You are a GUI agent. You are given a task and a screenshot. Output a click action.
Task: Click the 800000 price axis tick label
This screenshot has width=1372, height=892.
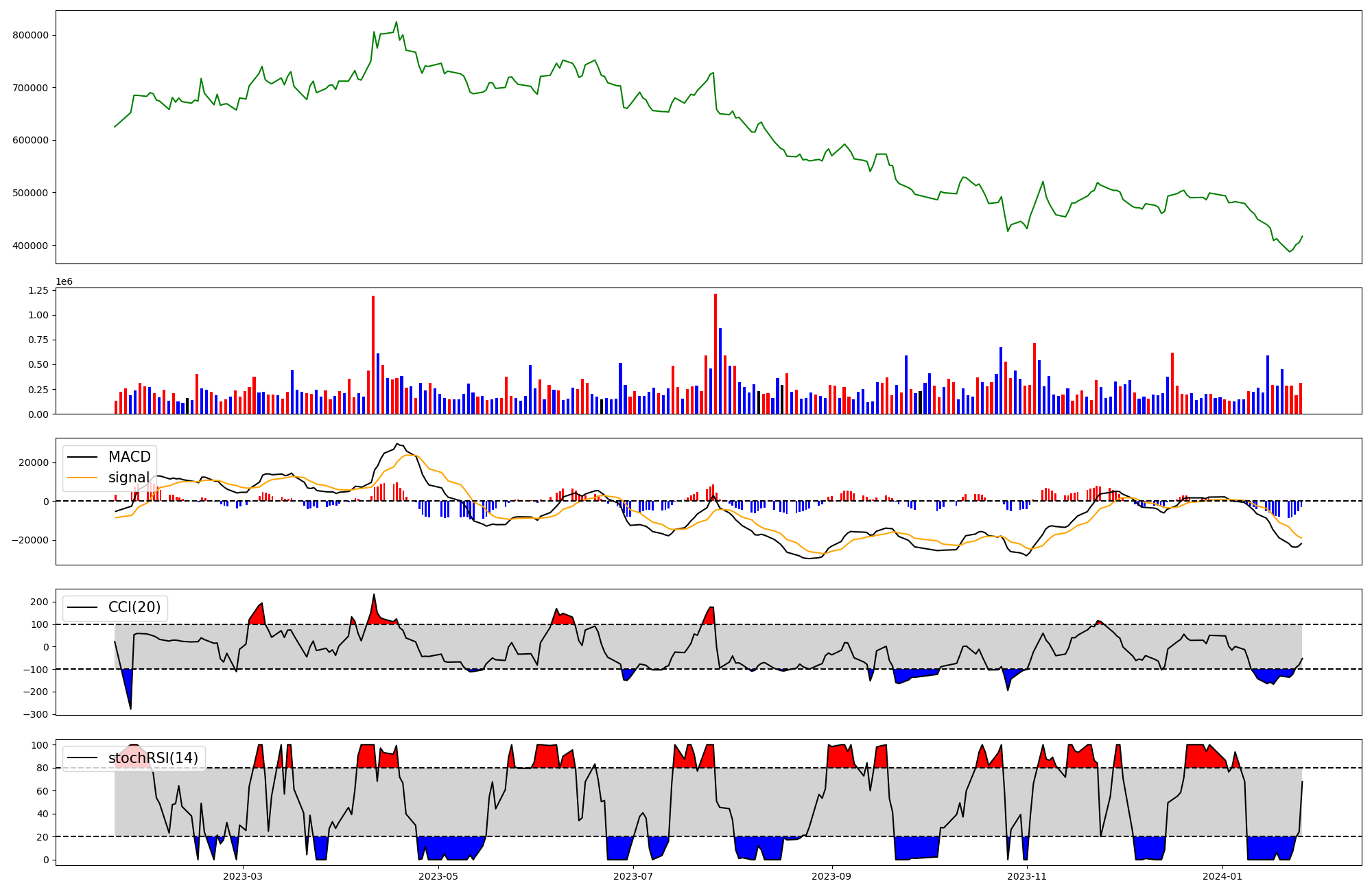[32, 35]
